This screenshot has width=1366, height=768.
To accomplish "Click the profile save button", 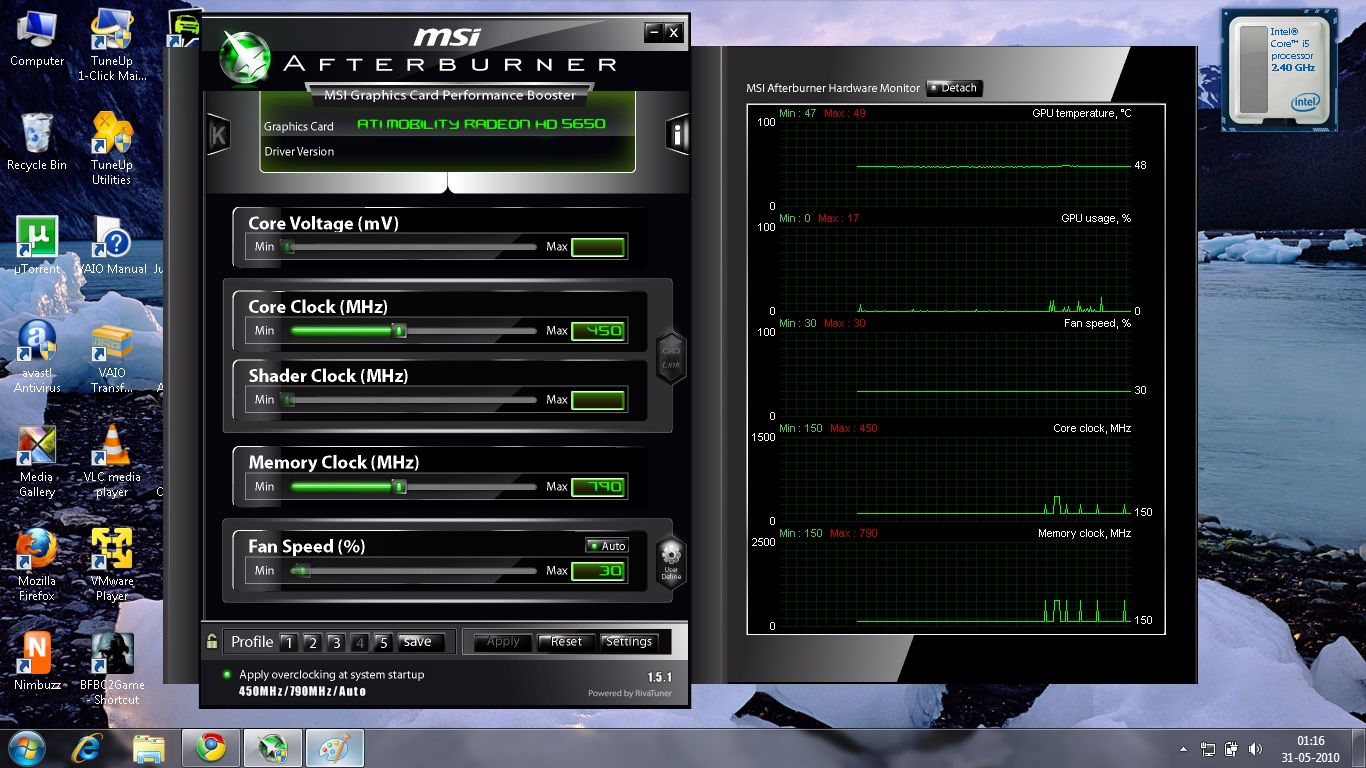I will (x=417, y=642).
